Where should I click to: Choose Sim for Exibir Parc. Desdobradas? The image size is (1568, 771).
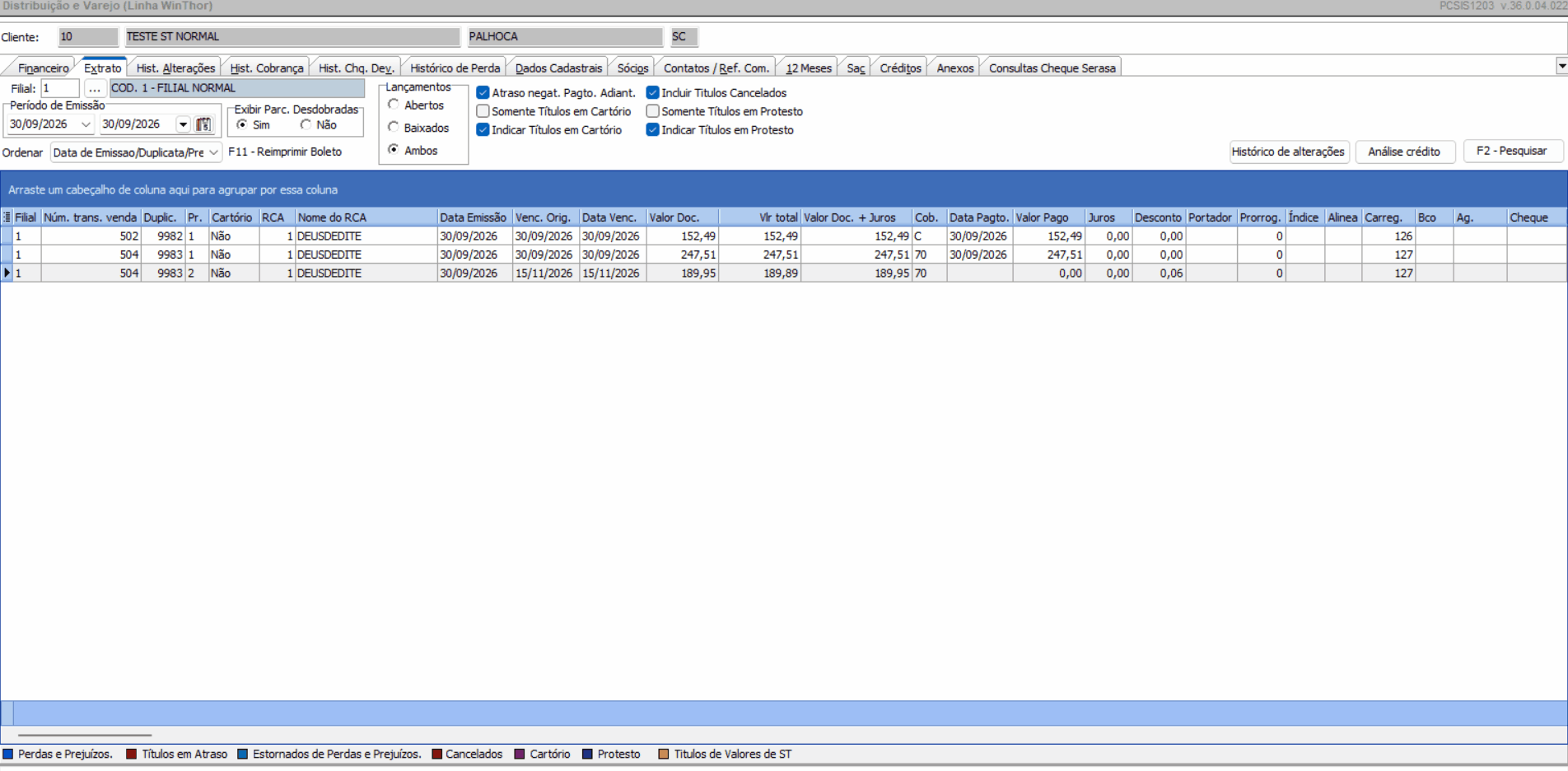(x=242, y=124)
